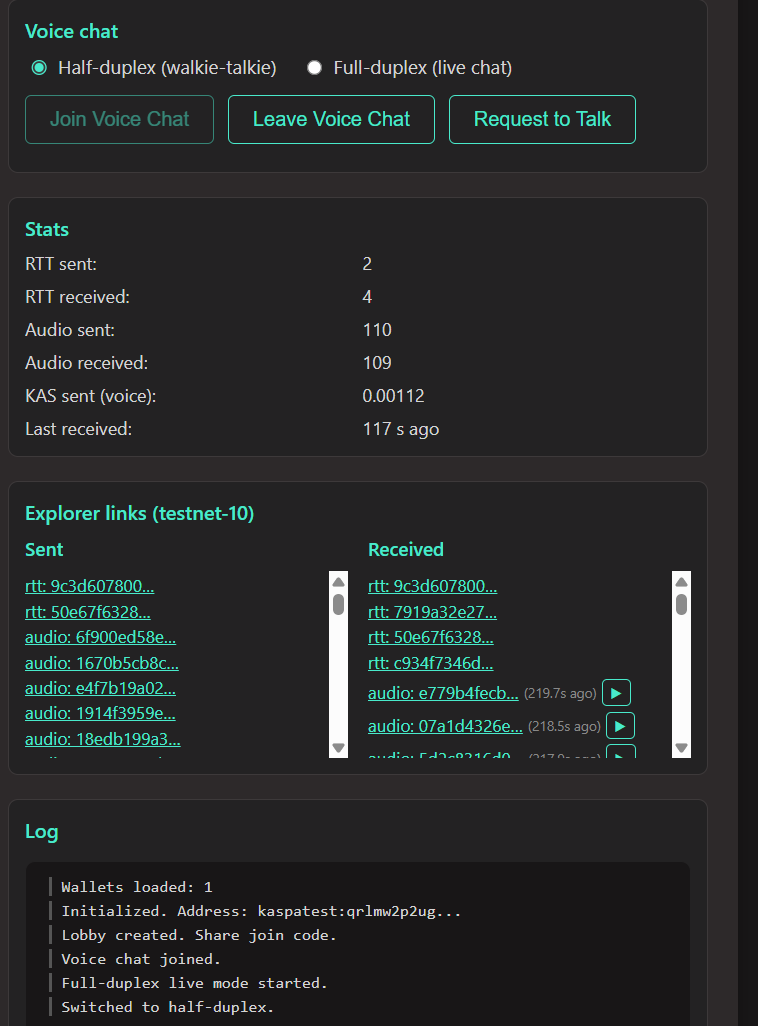Screen dimensions: 758x1026
Task: Click the KAS sent value 0.00112
Action: point(393,396)
